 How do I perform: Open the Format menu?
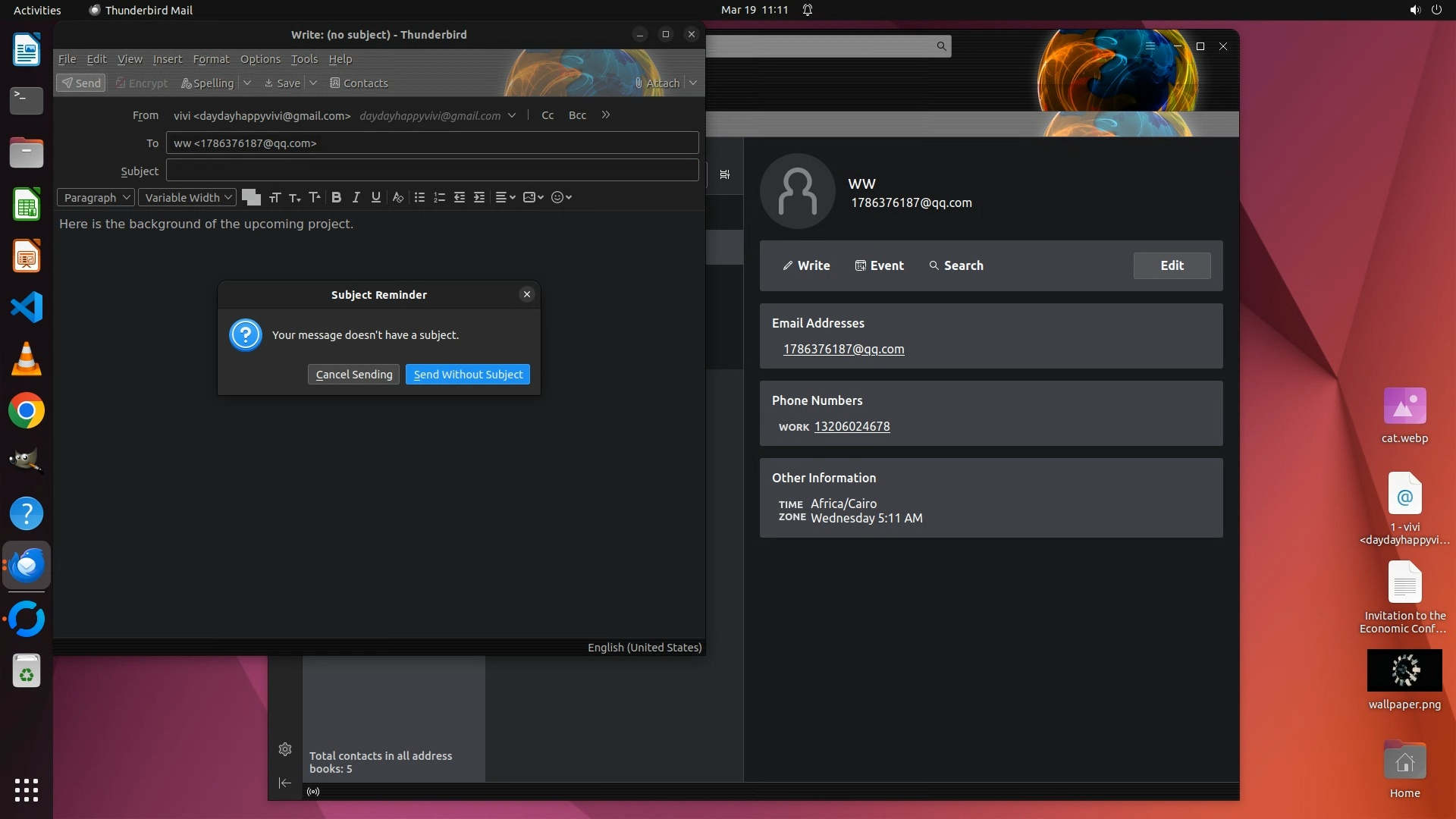[211, 59]
